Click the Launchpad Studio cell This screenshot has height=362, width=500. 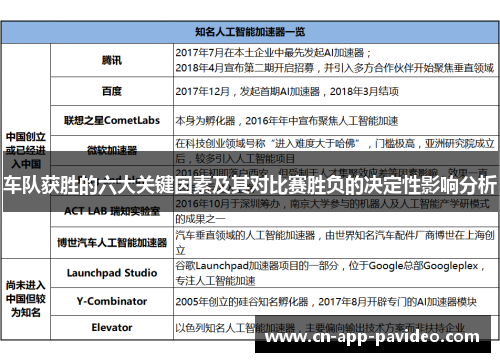[x=112, y=273]
